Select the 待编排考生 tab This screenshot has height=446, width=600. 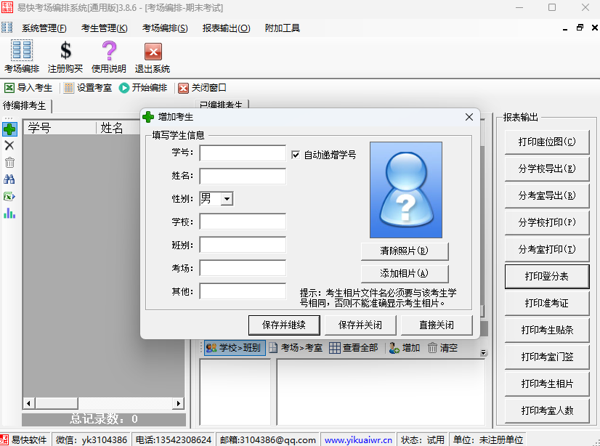(x=25, y=105)
